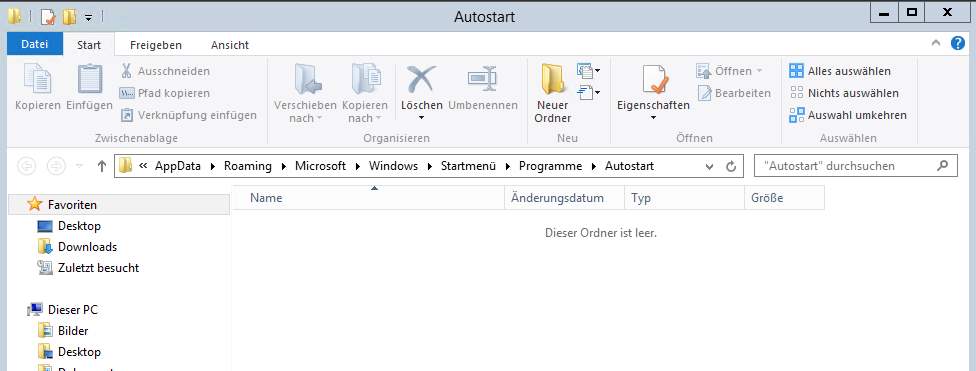Image resolution: width=976 pixels, height=371 pixels.
Task: Click the Roaming breadcrumb in address bar
Action: pyautogui.click(x=248, y=166)
